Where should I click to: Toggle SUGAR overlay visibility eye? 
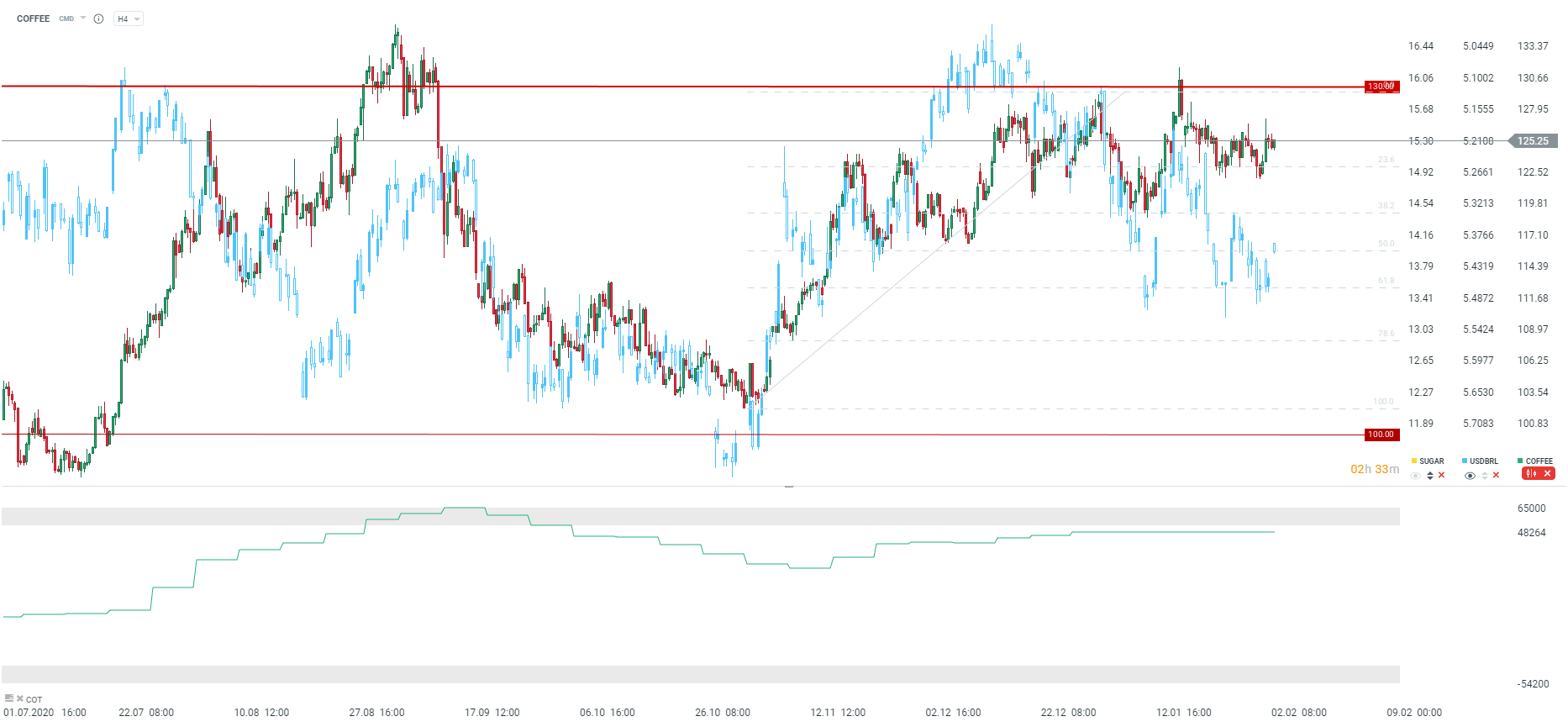pyautogui.click(x=1416, y=476)
